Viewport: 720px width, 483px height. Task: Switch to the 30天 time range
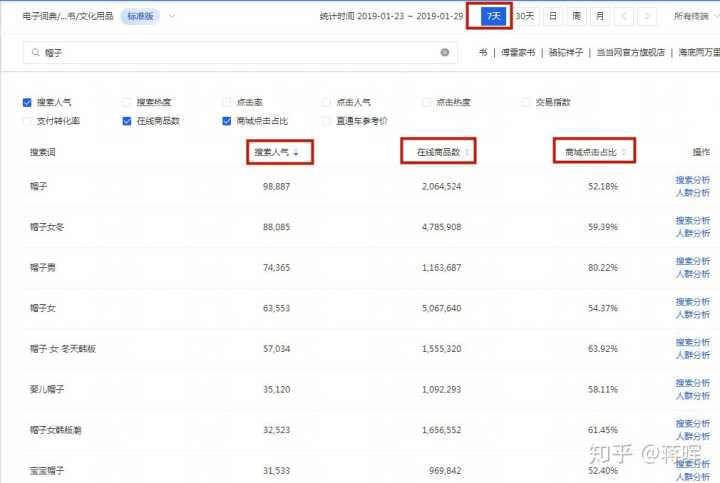525,16
